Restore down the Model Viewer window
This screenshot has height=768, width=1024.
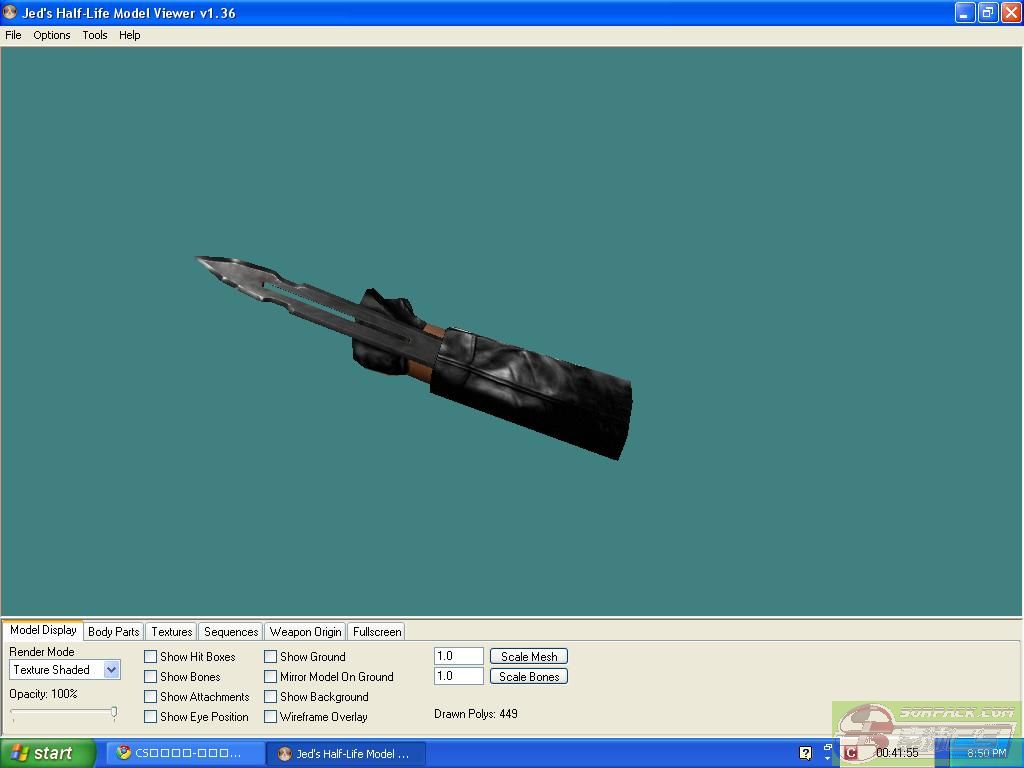pos(987,12)
